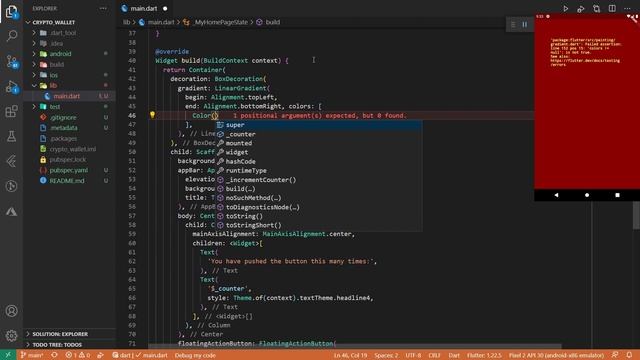Click the lightbulb quick fix on line 46
Screen dimensions: 640x360
tap(152, 115)
